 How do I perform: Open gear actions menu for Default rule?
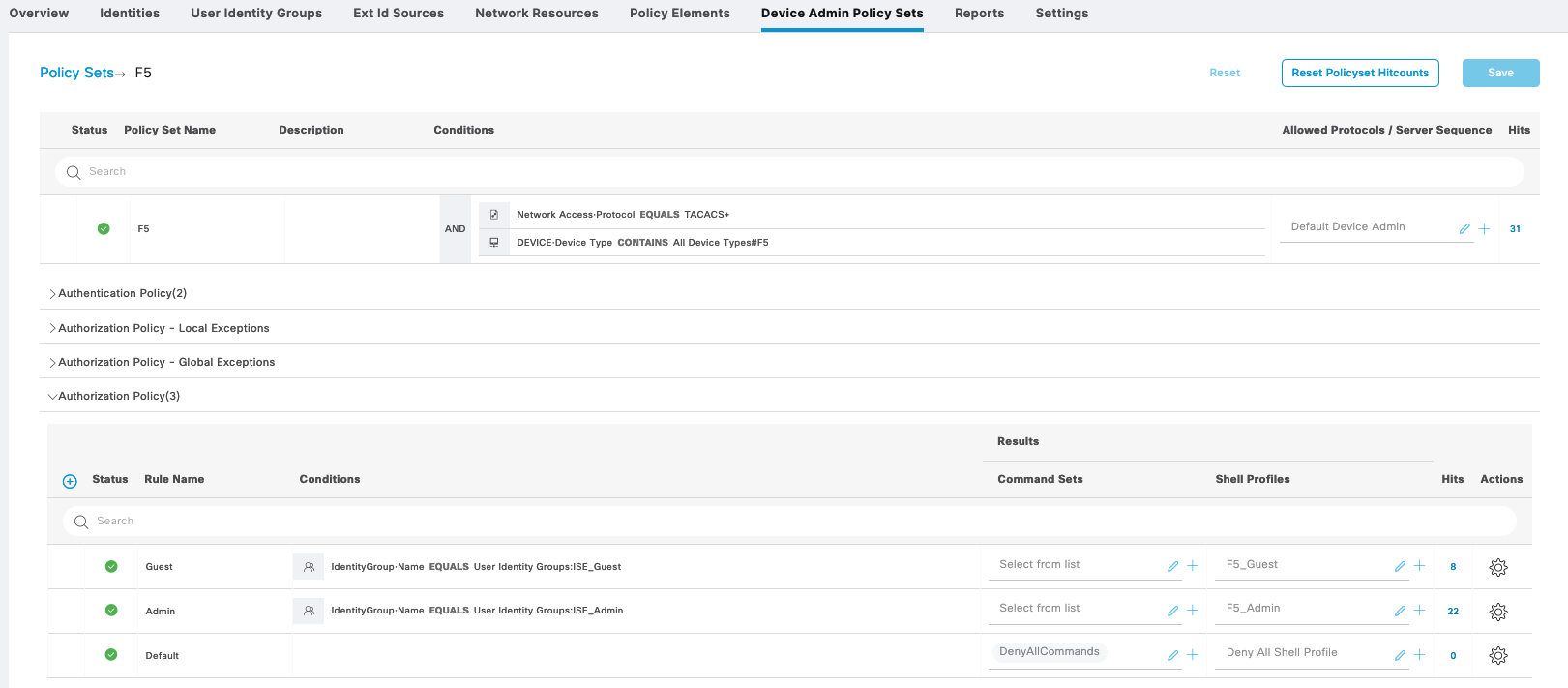click(1498, 656)
